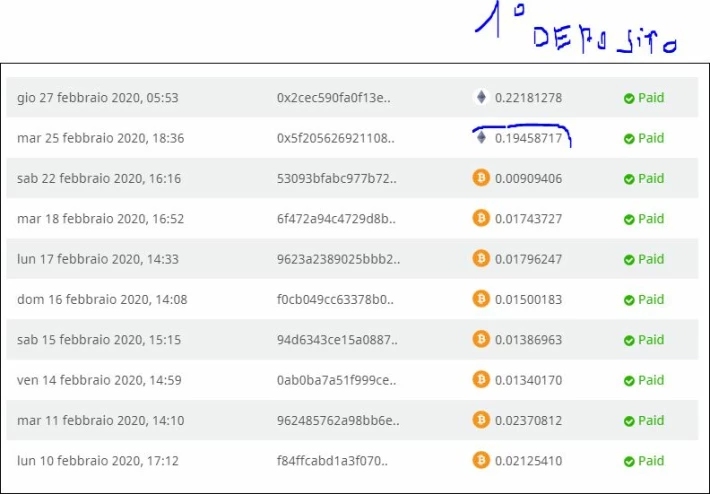Image resolution: width=710 pixels, height=494 pixels.
Task: Click the amount 0.00909406
Action: click(x=528, y=178)
